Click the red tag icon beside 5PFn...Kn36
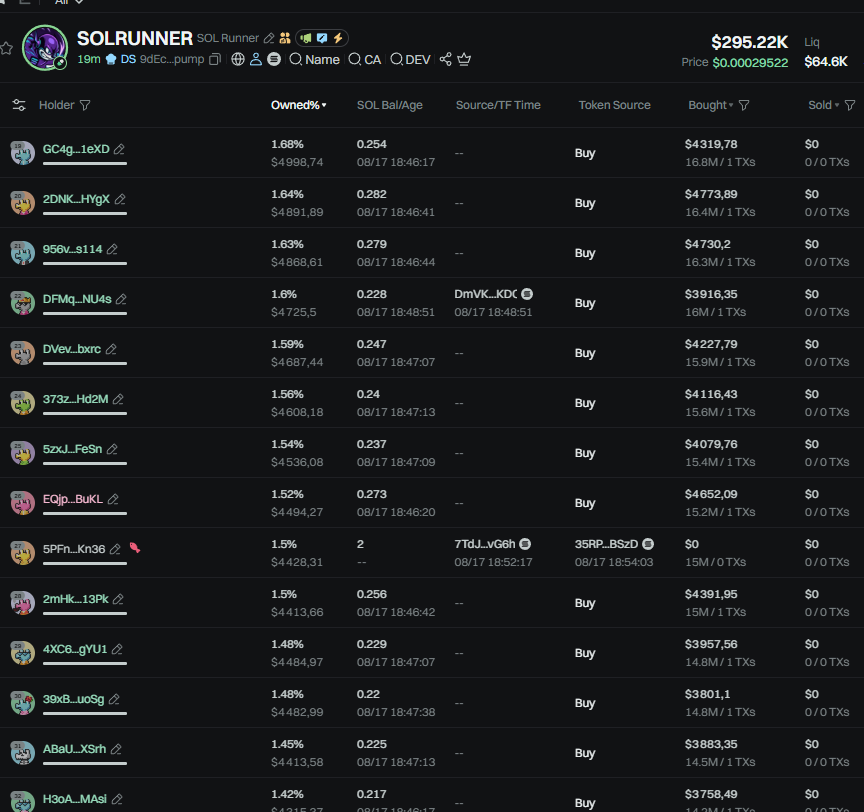The image size is (864, 812). [x=134, y=548]
